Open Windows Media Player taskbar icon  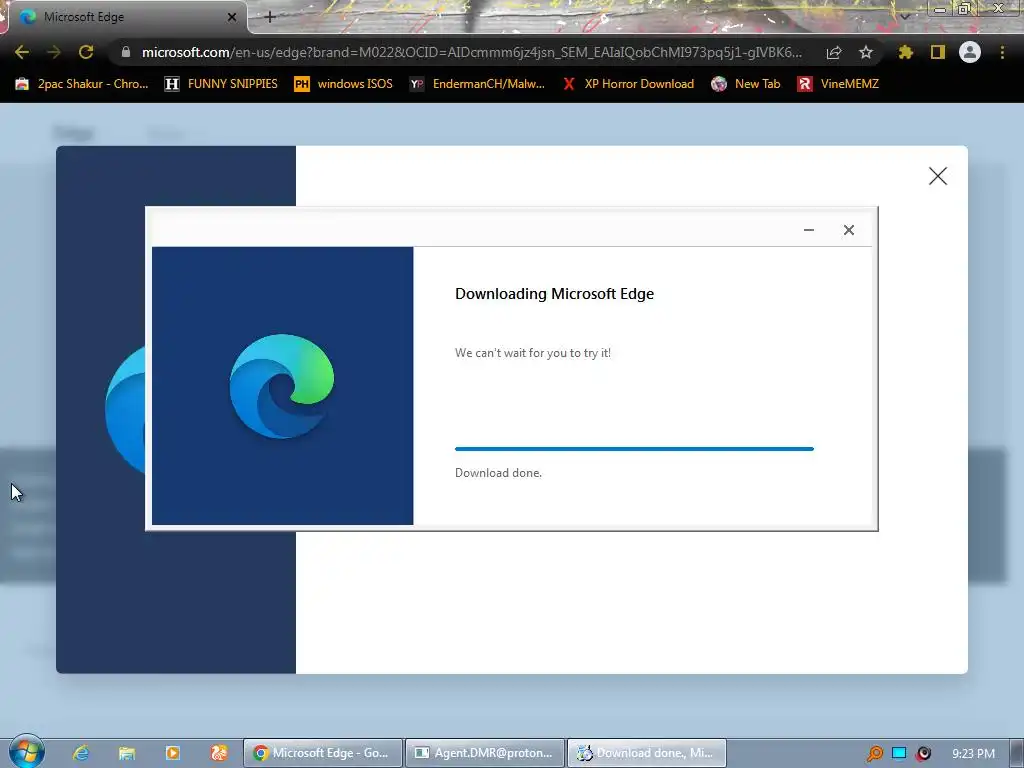pyautogui.click(x=172, y=753)
